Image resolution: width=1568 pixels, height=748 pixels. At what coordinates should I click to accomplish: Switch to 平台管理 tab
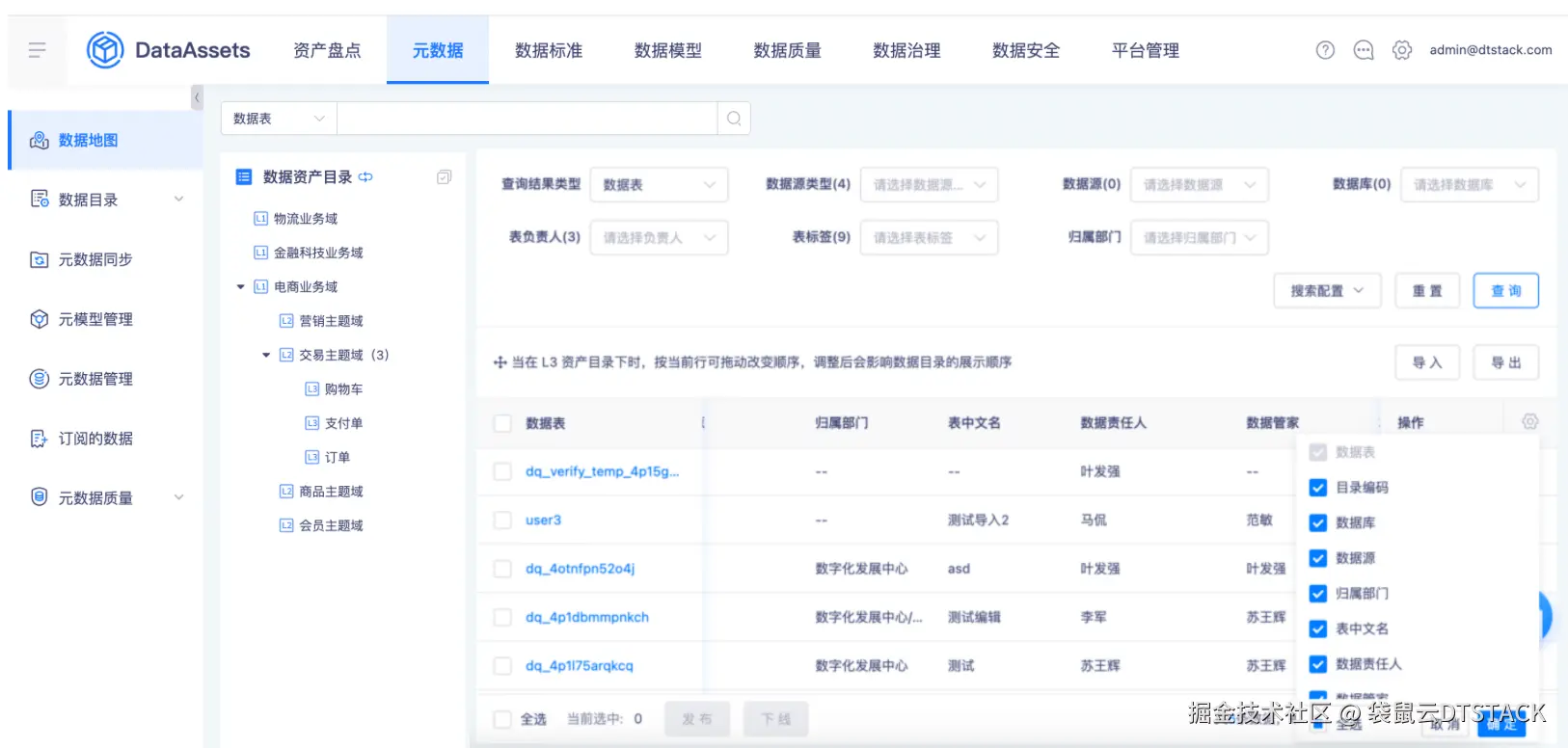1146,50
